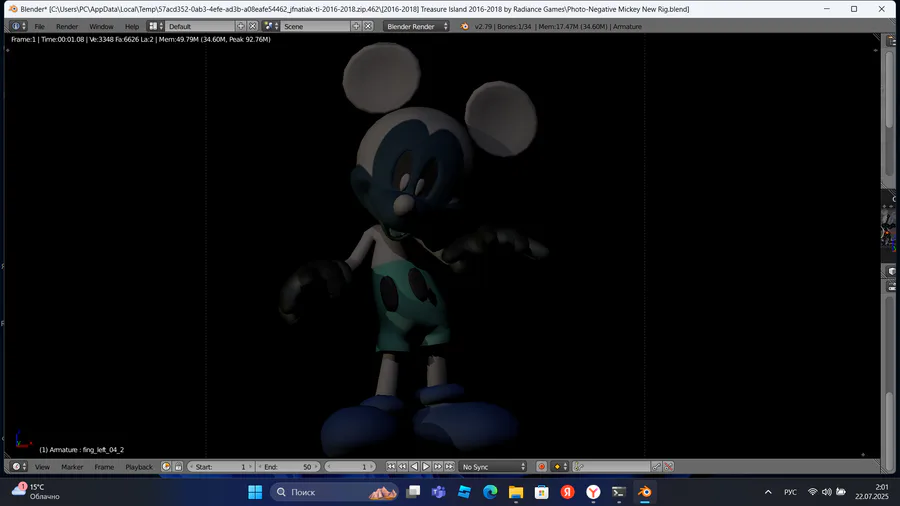
Task: Open the Info editor type selector
Action: pyautogui.click(x=18, y=26)
